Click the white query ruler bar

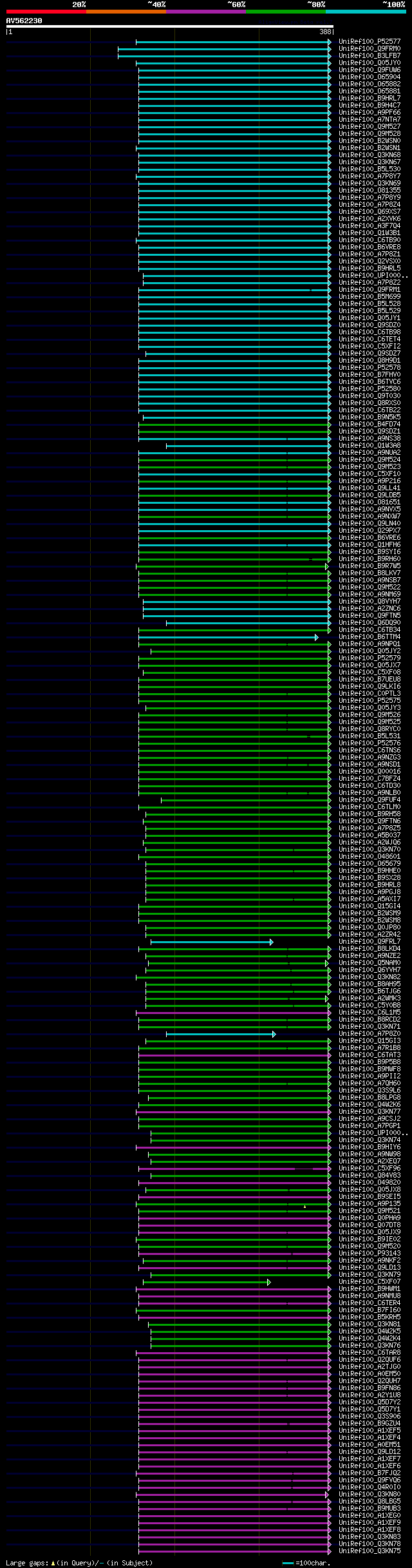(169, 26)
